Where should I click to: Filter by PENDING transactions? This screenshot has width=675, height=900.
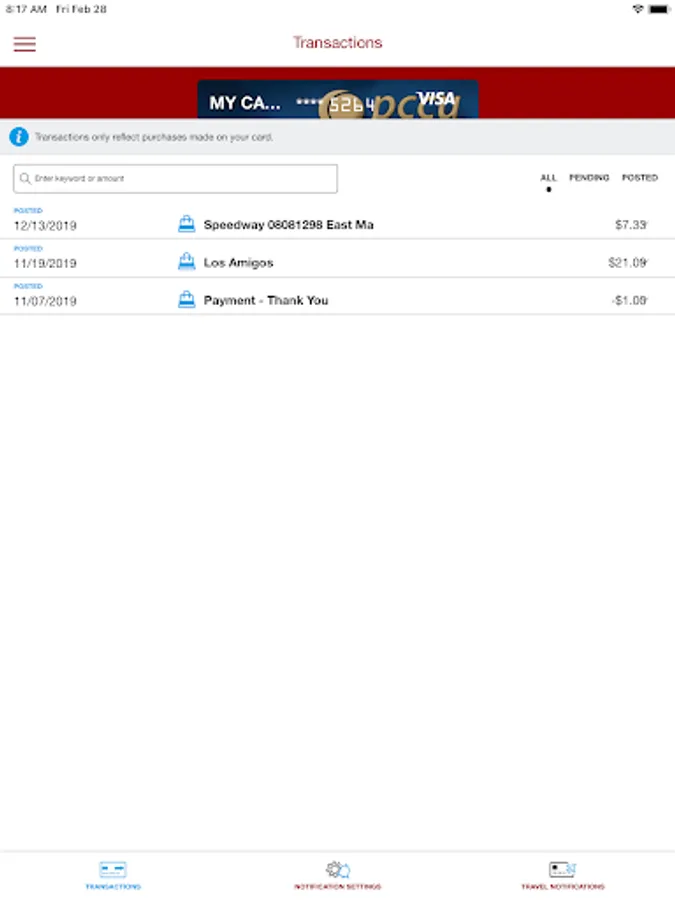(589, 178)
